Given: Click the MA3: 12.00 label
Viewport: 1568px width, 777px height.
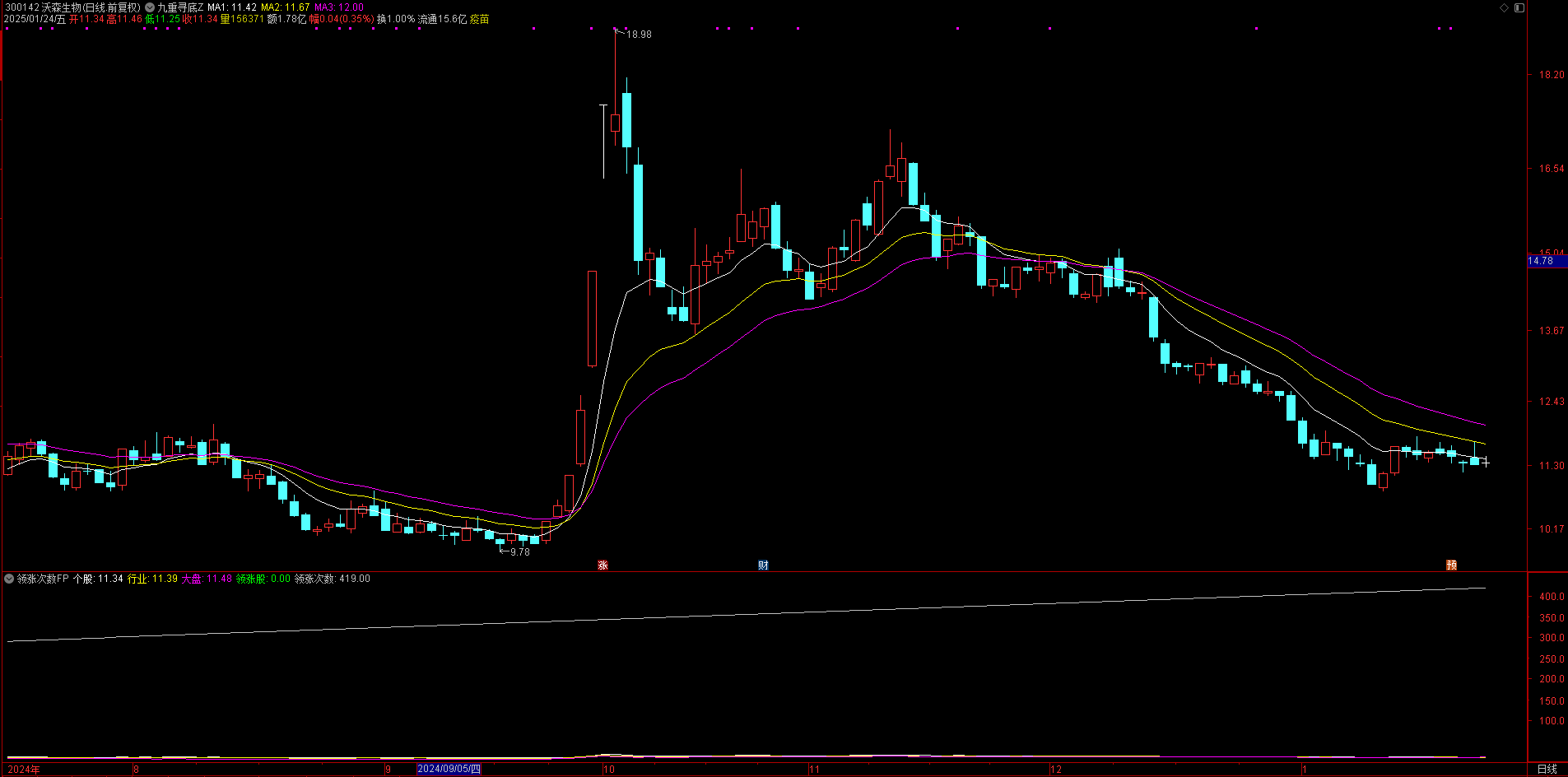Looking at the screenshot, I should click(339, 7).
